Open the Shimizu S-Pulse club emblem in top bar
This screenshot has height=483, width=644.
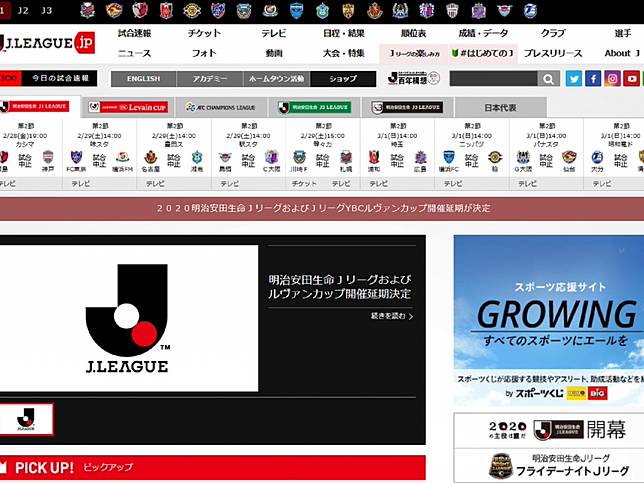click(x=348, y=11)
